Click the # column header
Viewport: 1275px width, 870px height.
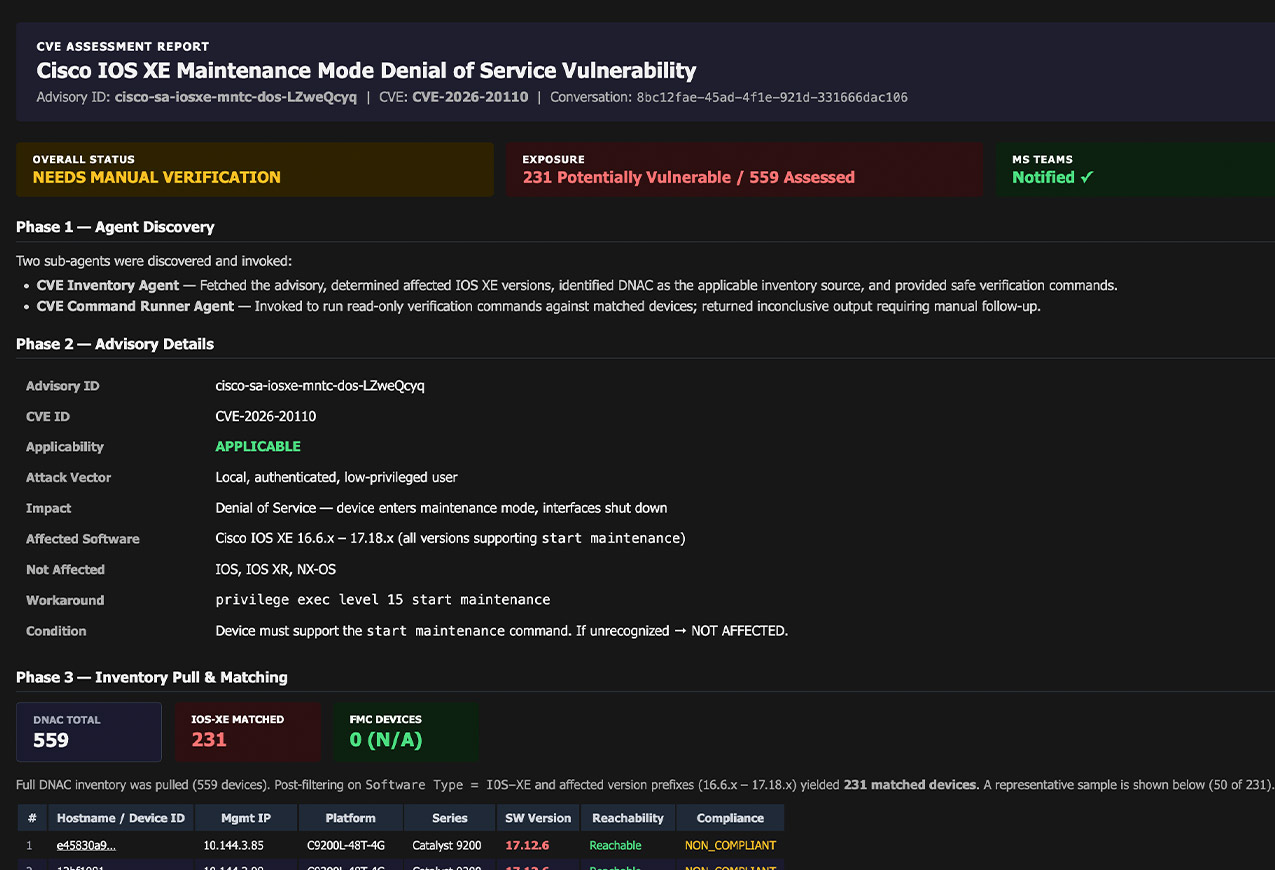32,818
